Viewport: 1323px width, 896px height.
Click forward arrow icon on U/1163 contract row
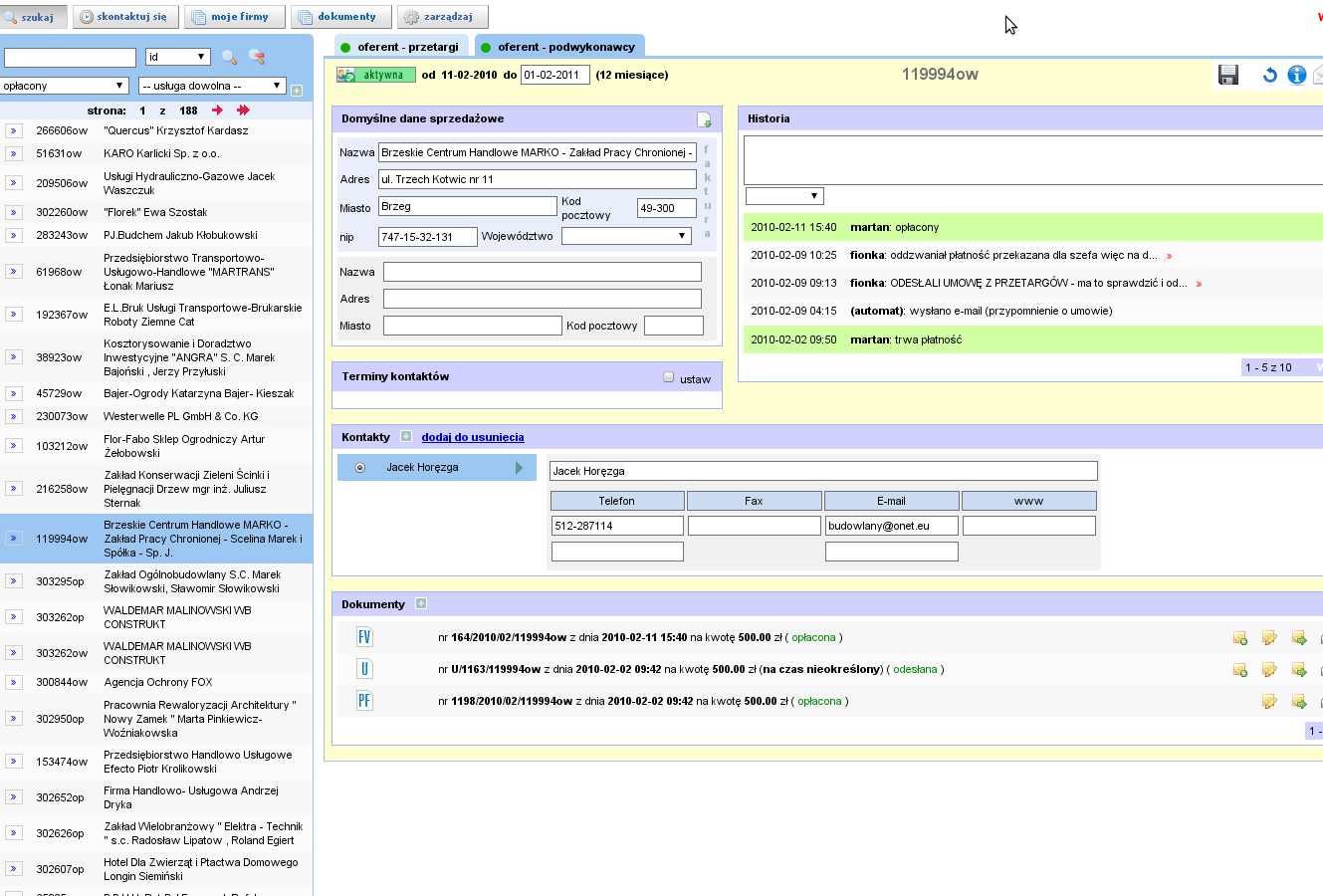pos(1299,670)
